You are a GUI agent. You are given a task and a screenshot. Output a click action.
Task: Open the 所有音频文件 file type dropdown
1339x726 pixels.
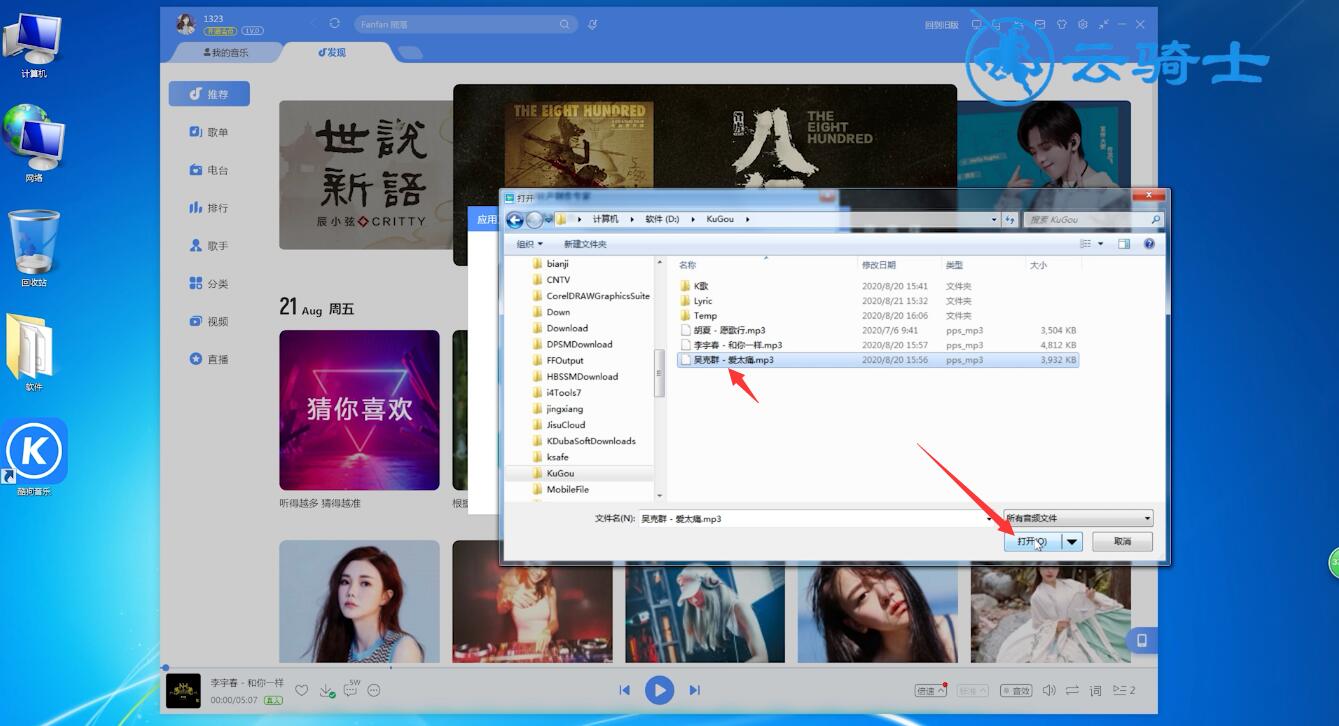[x=1078, y=518]
